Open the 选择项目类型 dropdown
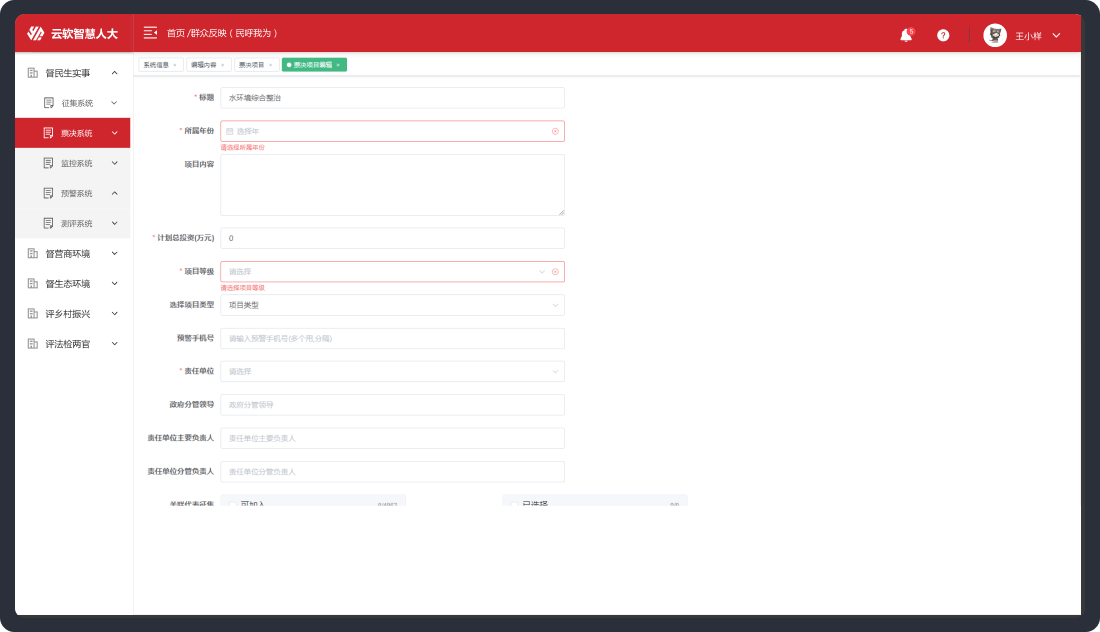Viewport: 1100px width, 632px height. point(392,305)
